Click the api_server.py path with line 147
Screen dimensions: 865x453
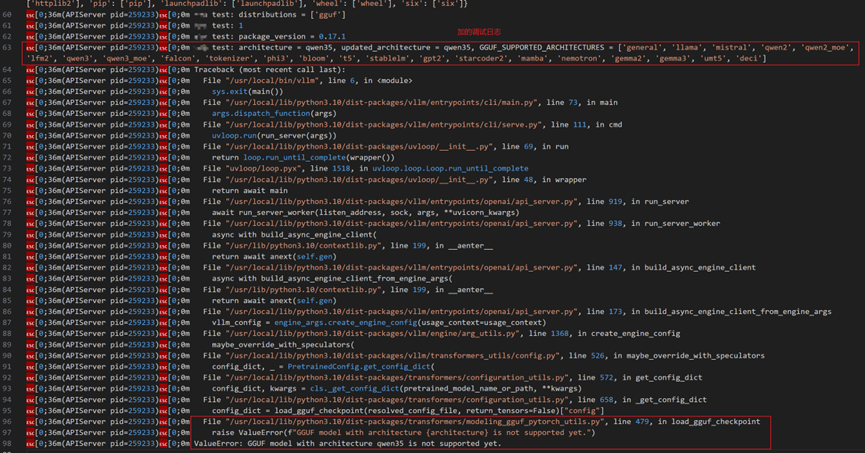403,268
